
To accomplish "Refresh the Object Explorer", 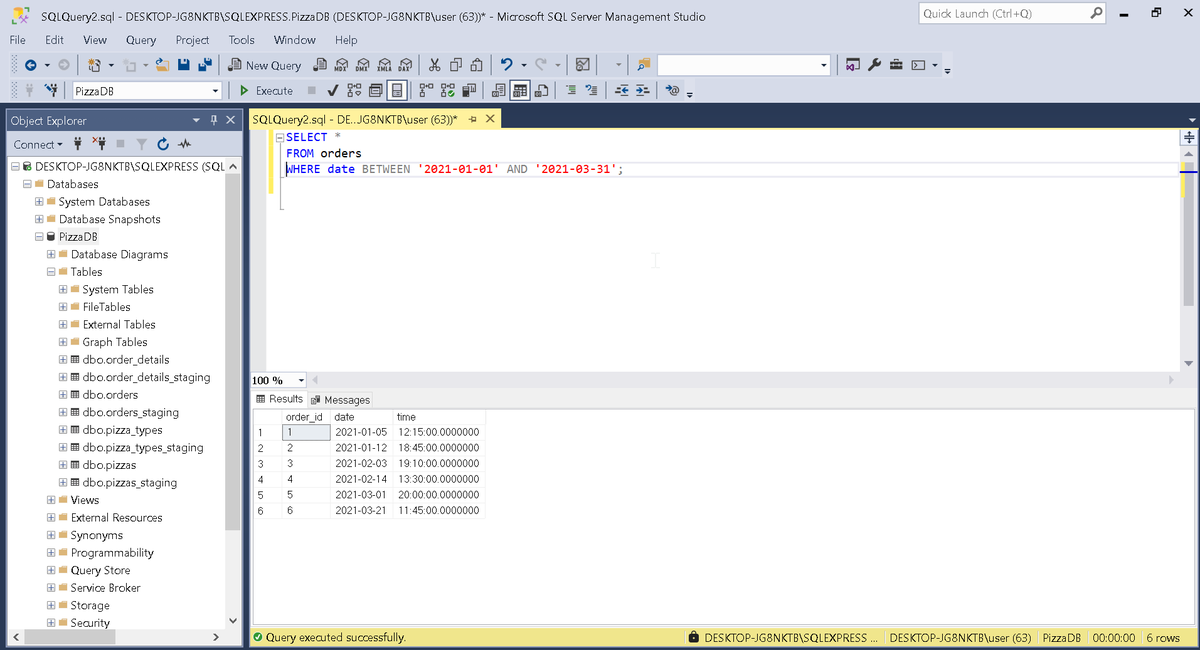I will pyautogui.click(x=161, y=145).
